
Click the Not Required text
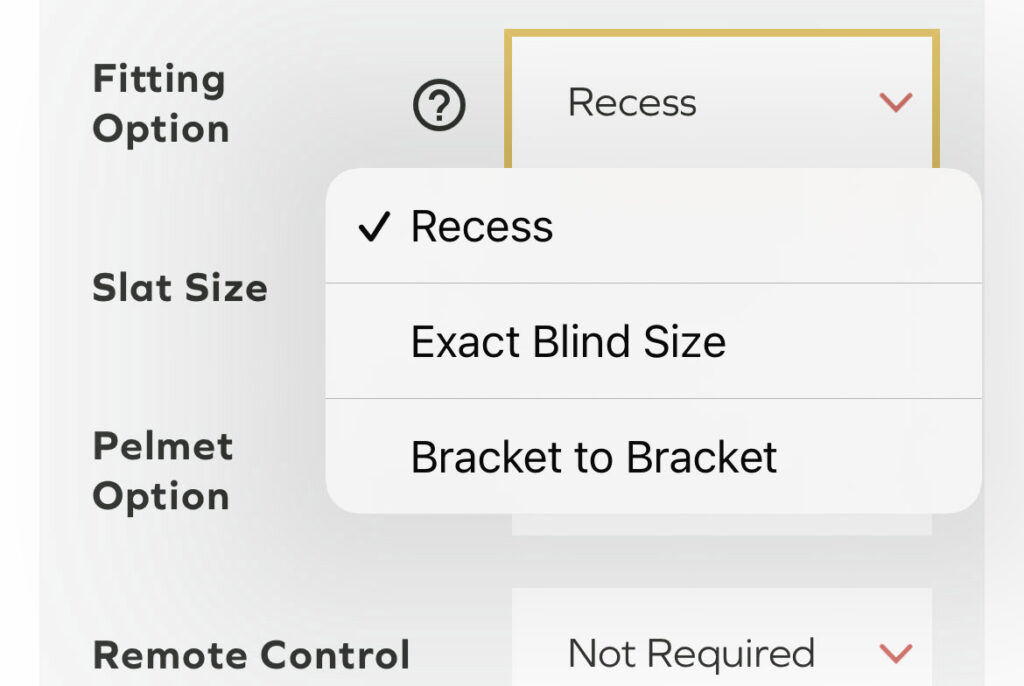(690, 654)
